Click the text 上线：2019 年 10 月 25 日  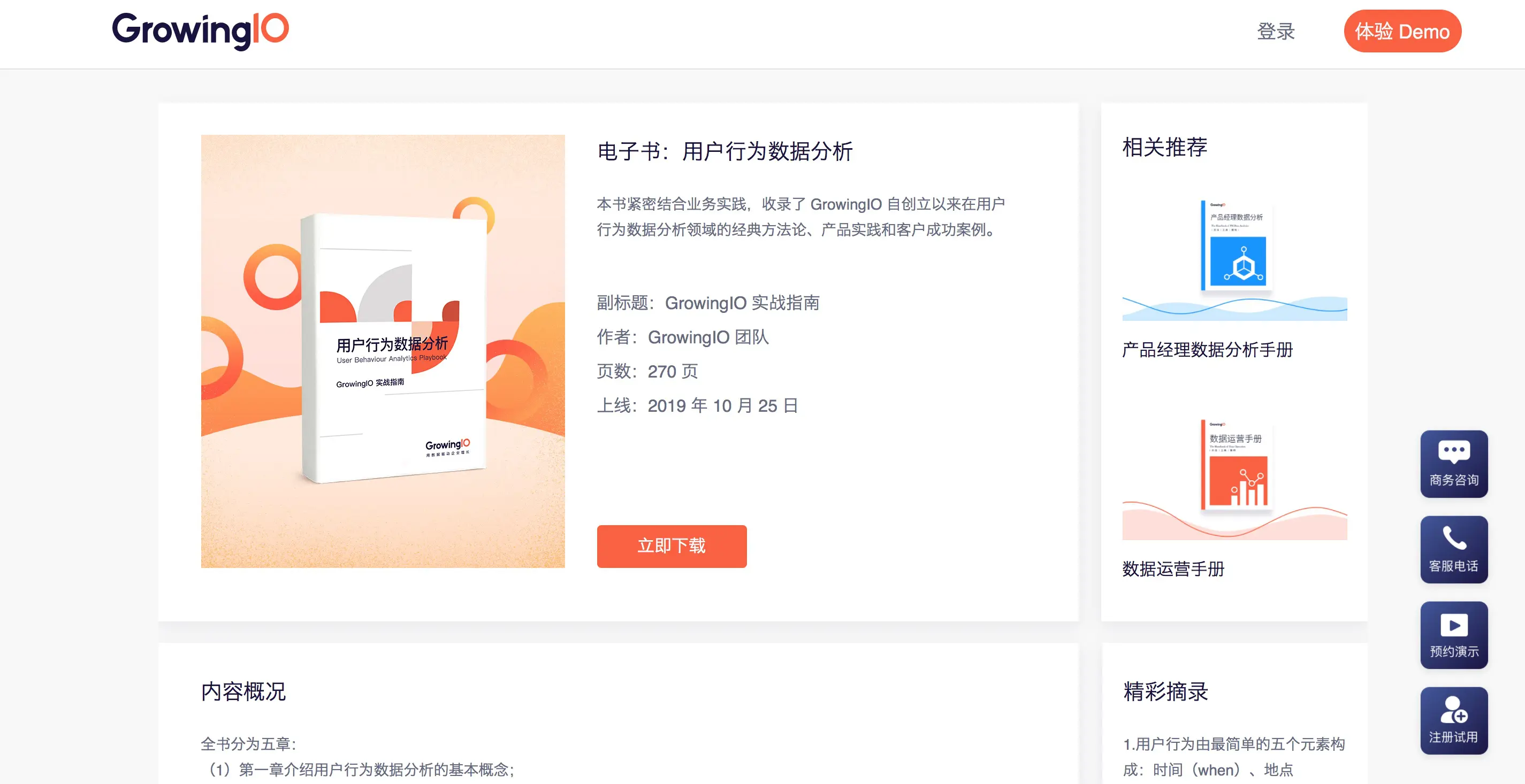(x=697, y=406)
